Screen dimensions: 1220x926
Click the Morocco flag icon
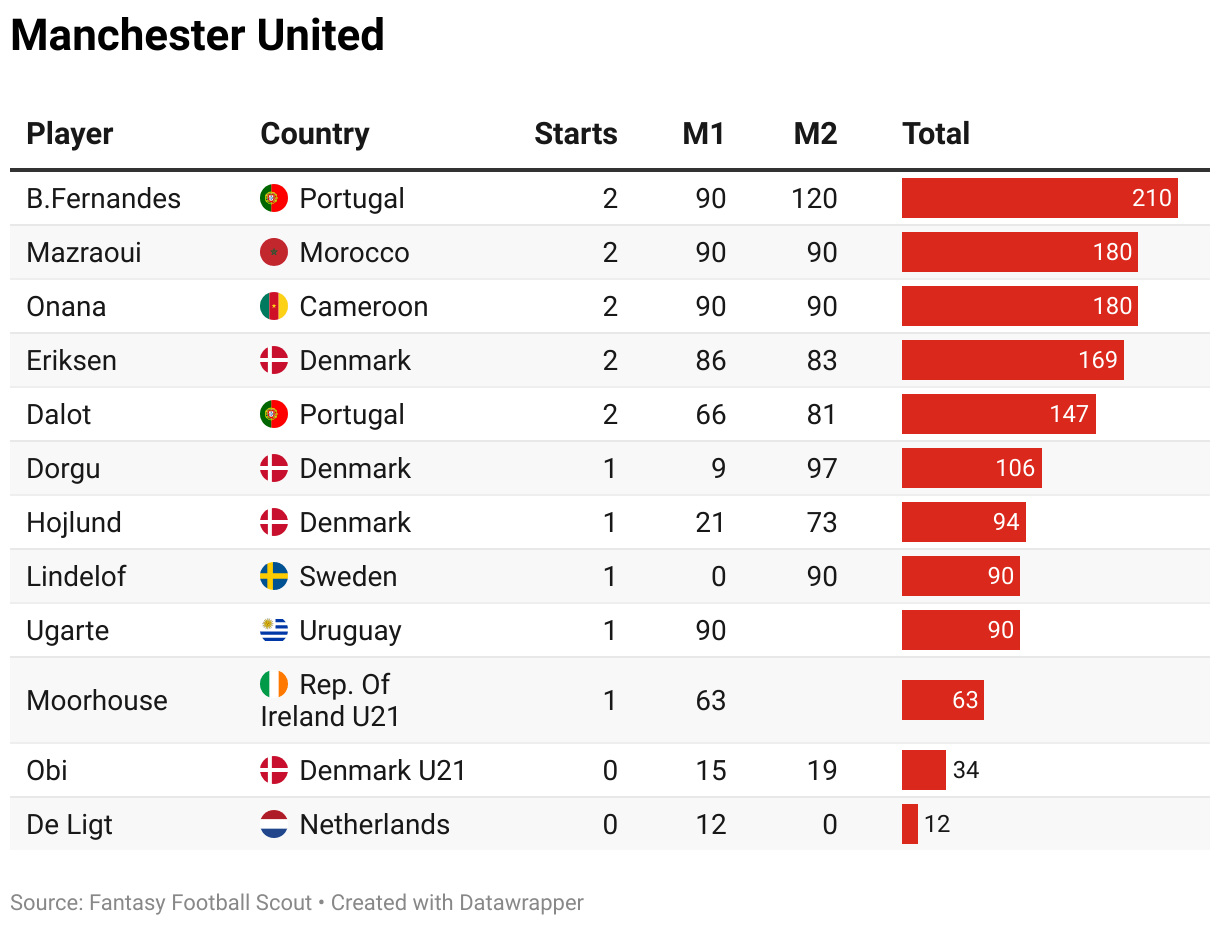coord(274,252)
